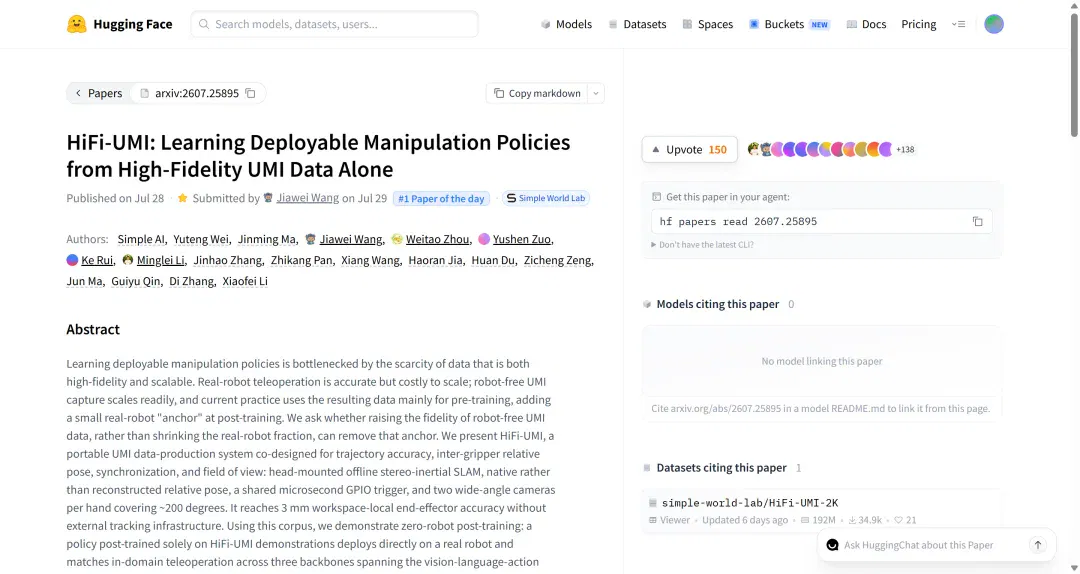This screenshot has height=574, width=1080.
Task: Go back to Papers list
Action: click(98, 93)
